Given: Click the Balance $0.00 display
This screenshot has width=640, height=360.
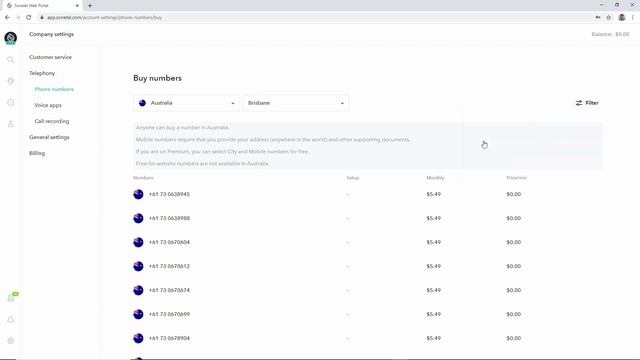Looking at the screenshot, I should point(610,34).
